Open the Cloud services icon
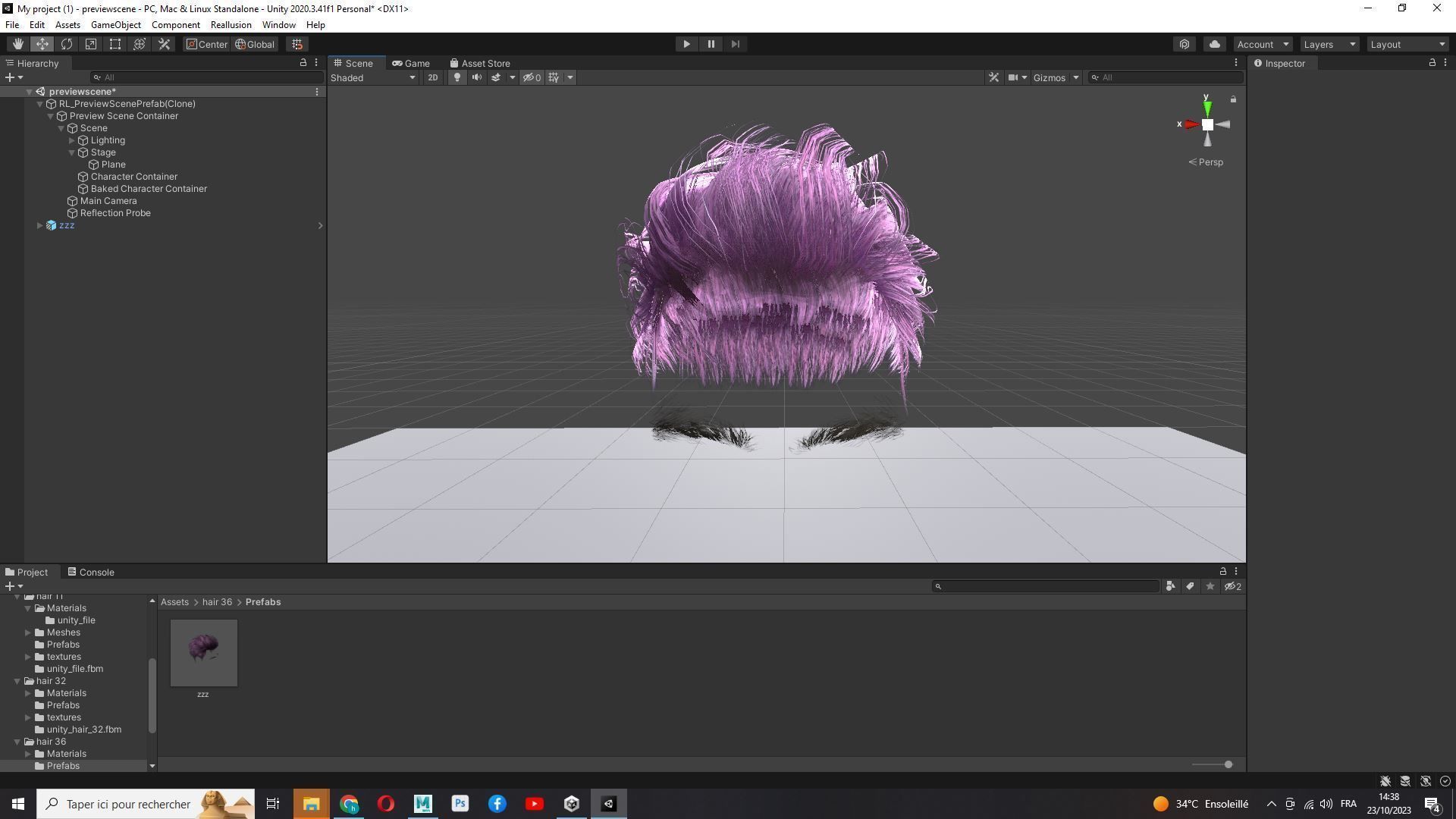Screen dimensions: 1456x819 tap(1214, 44)
